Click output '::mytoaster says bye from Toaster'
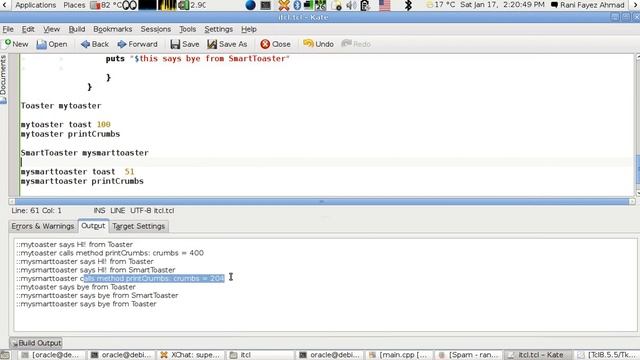This screenshot has width=640, height=360. 76,287
